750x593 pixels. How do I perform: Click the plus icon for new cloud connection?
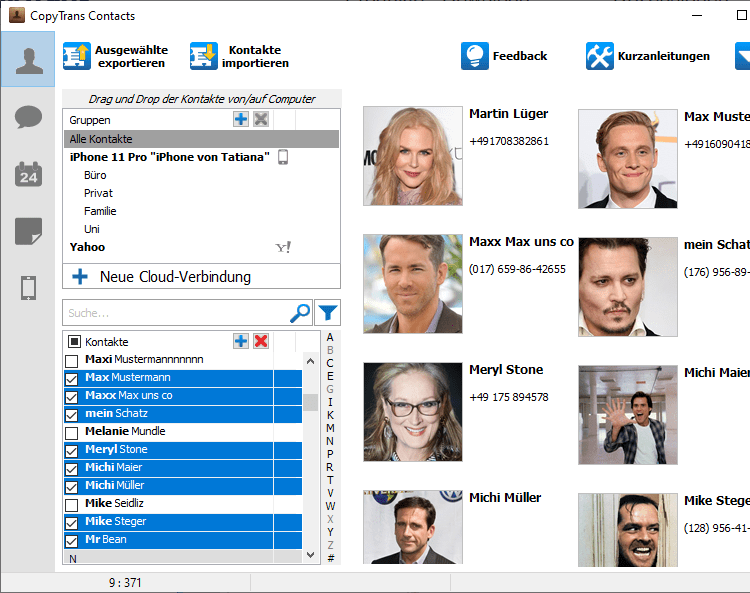[80, 276]
